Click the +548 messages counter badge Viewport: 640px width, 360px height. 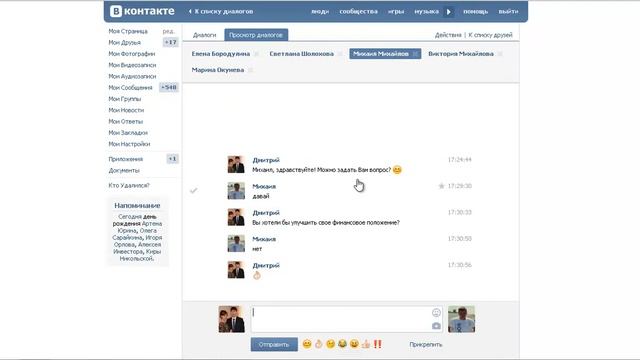pyautogui.click(x=169, y=87)
